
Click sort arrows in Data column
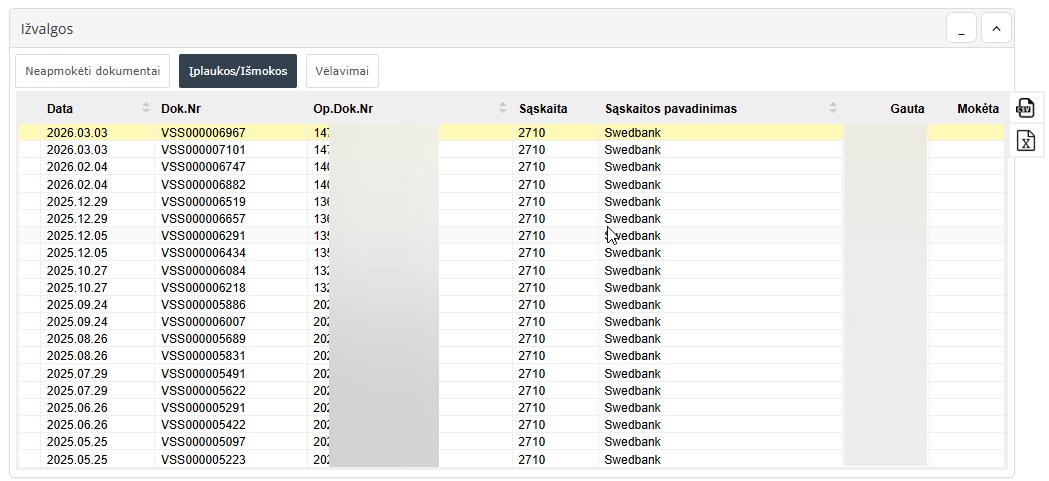146,108
